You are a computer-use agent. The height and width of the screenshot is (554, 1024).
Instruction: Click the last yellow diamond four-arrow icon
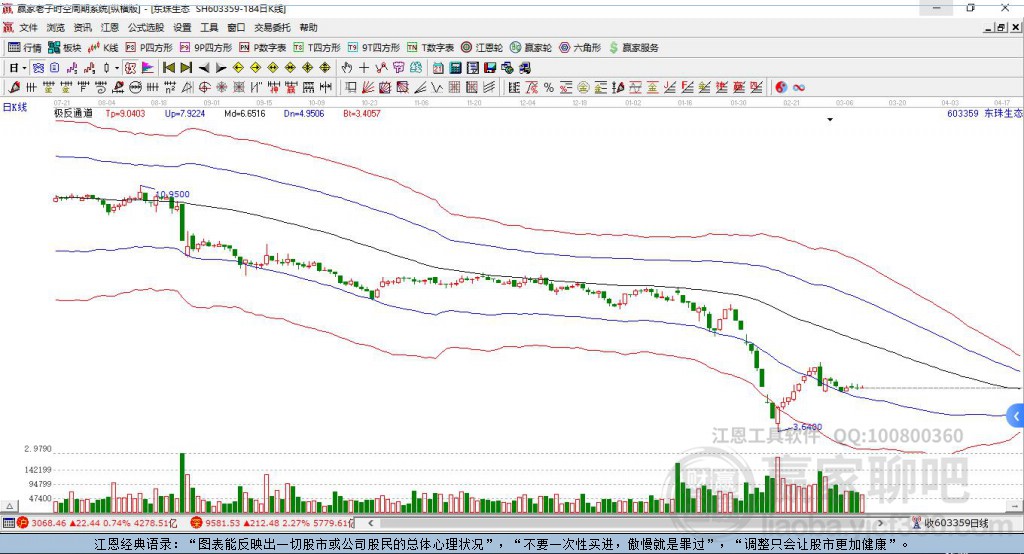(x=325, y=68)
